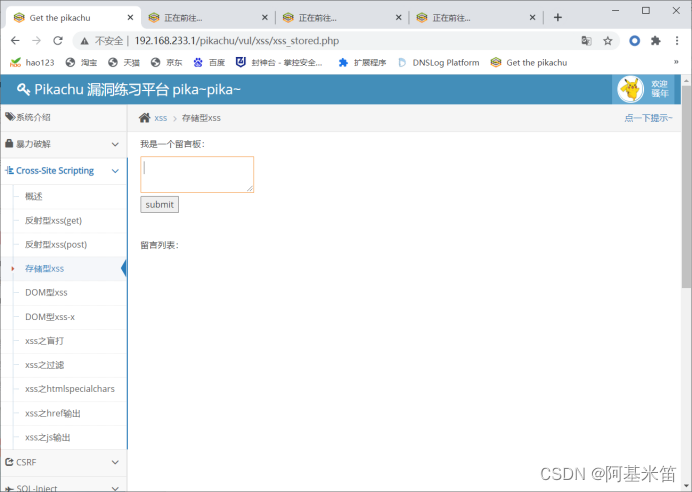Open the 扩展程序 bookmark

(x=362, y=63)
